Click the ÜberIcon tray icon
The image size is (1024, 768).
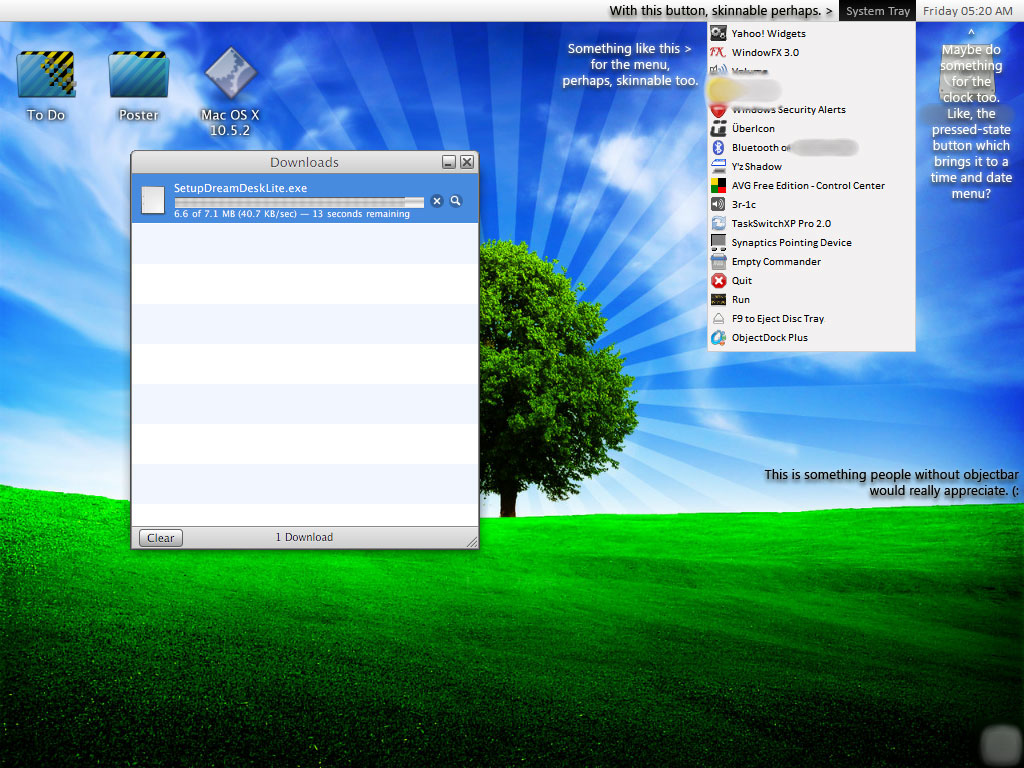[x=718, y=129]
